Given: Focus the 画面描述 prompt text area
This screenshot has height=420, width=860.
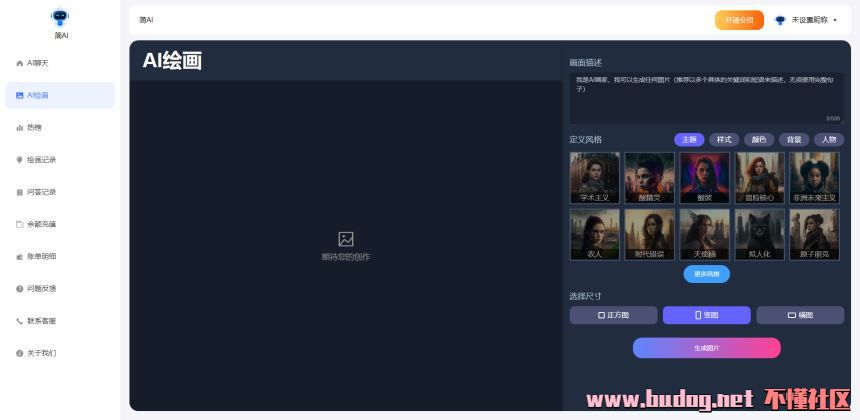Looking at the screenshot, I should (x=706, y=98).
